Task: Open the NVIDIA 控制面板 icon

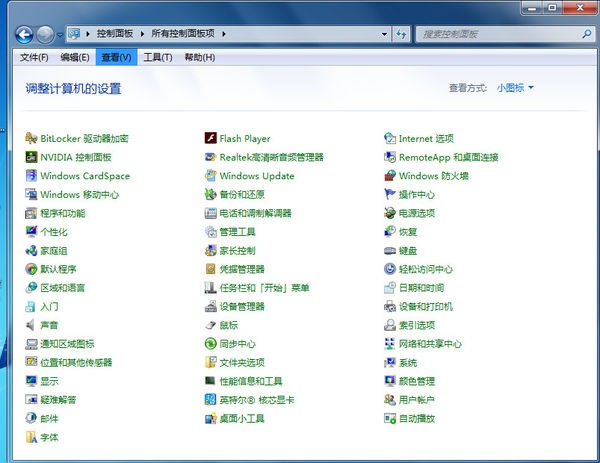Action: (x=31, y=157)
